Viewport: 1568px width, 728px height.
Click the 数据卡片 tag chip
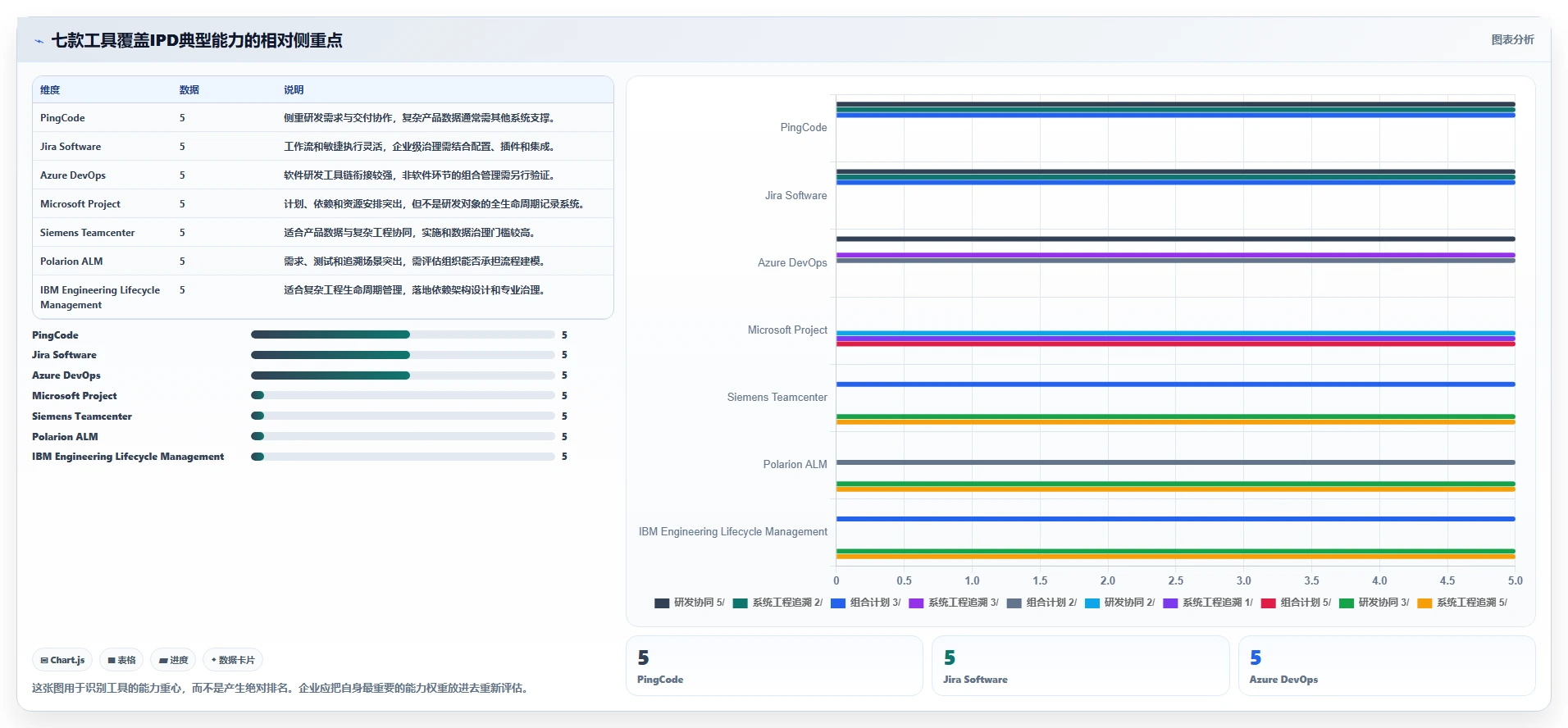point(233,660)
